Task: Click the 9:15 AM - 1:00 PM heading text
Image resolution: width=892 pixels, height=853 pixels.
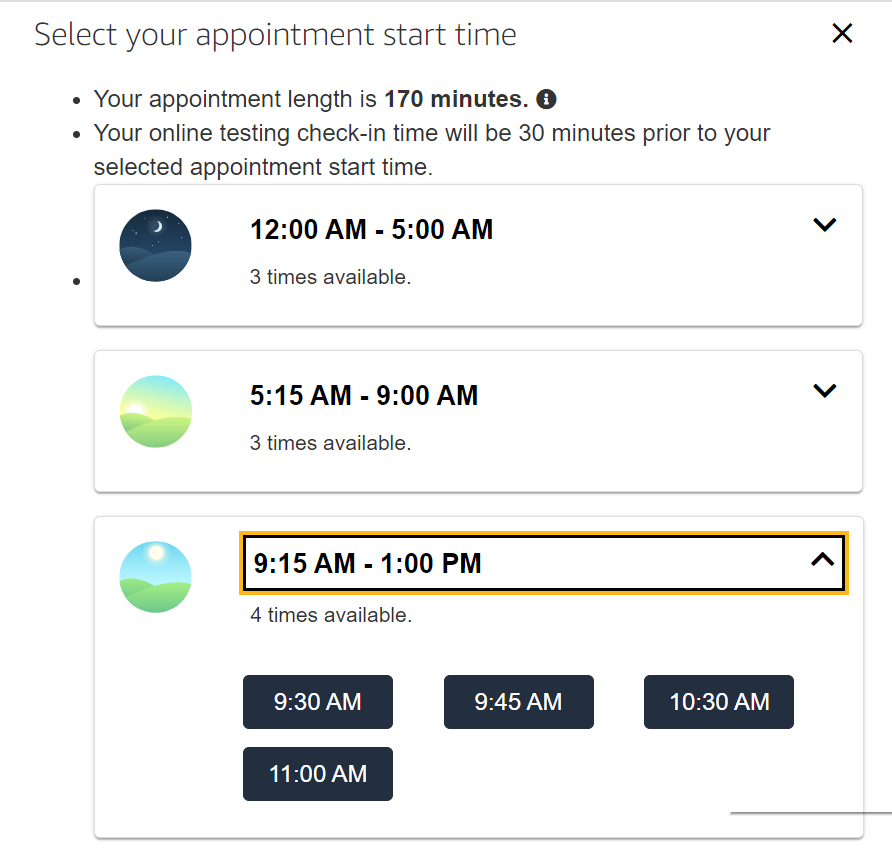Action: pos(367,563)
